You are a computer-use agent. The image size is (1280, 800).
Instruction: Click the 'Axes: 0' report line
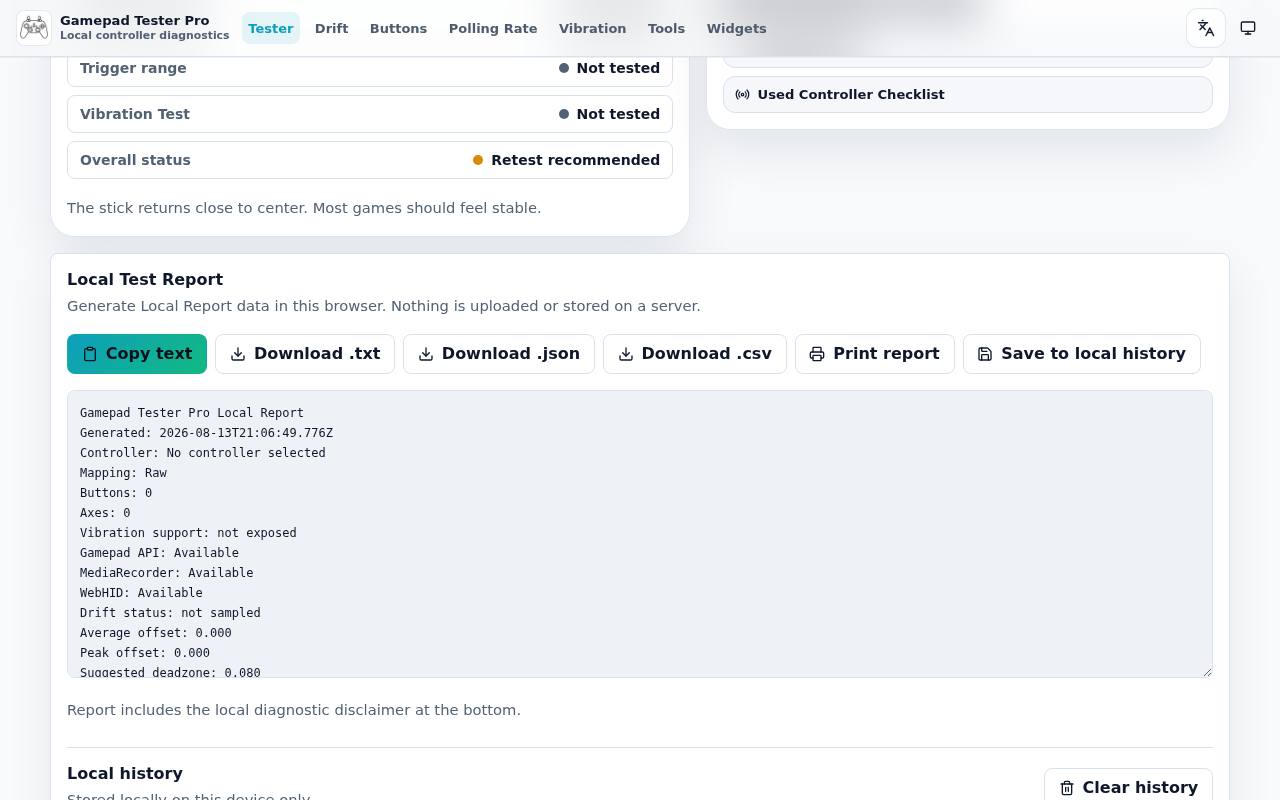105,513
